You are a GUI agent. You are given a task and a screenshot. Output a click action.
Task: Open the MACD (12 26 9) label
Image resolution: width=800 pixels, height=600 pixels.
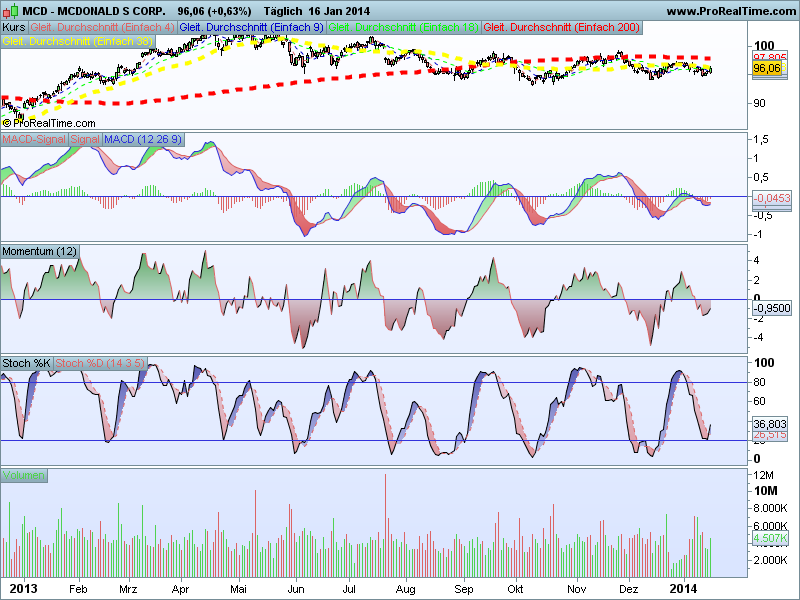pos(143,139)
